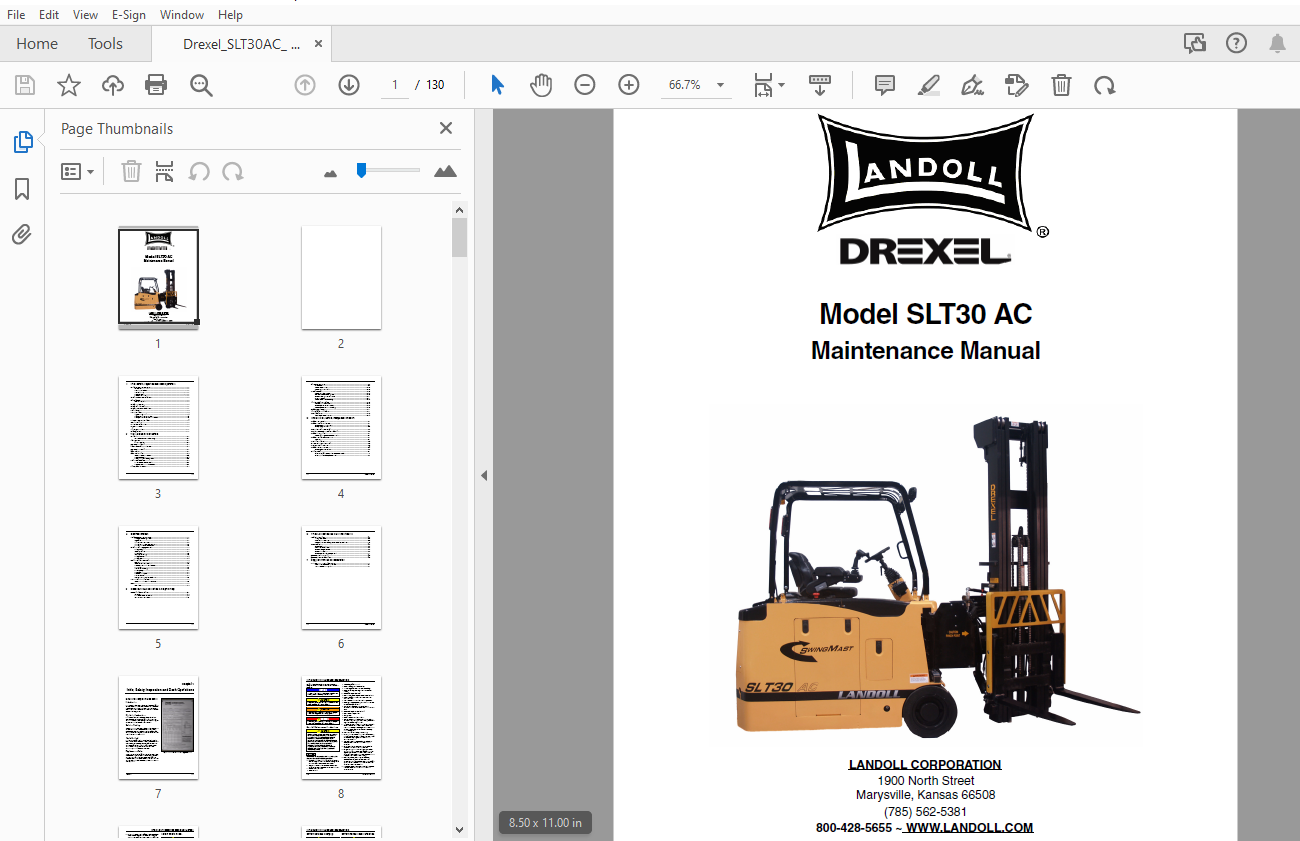Print the document using the printer icon
Viewport: 1300px width, 841px height.
click(156, 85)
